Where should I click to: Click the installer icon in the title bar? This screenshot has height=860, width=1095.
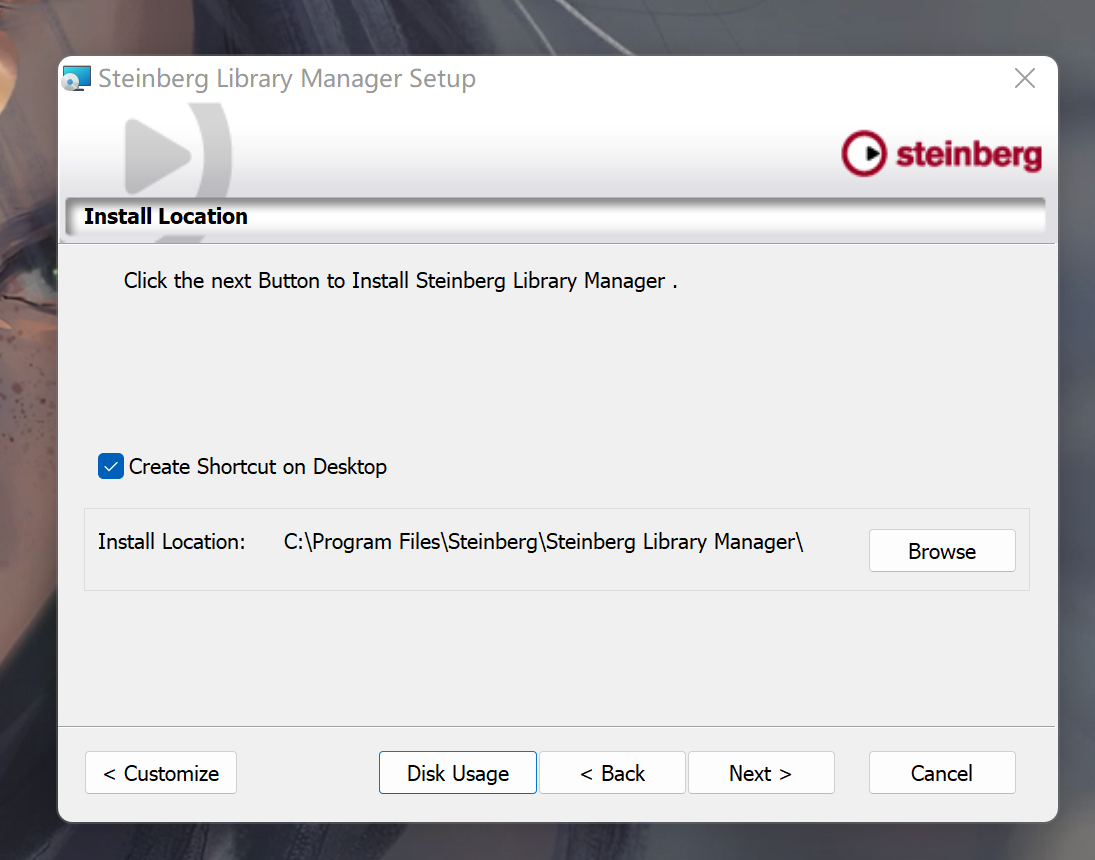coord(76,78)
